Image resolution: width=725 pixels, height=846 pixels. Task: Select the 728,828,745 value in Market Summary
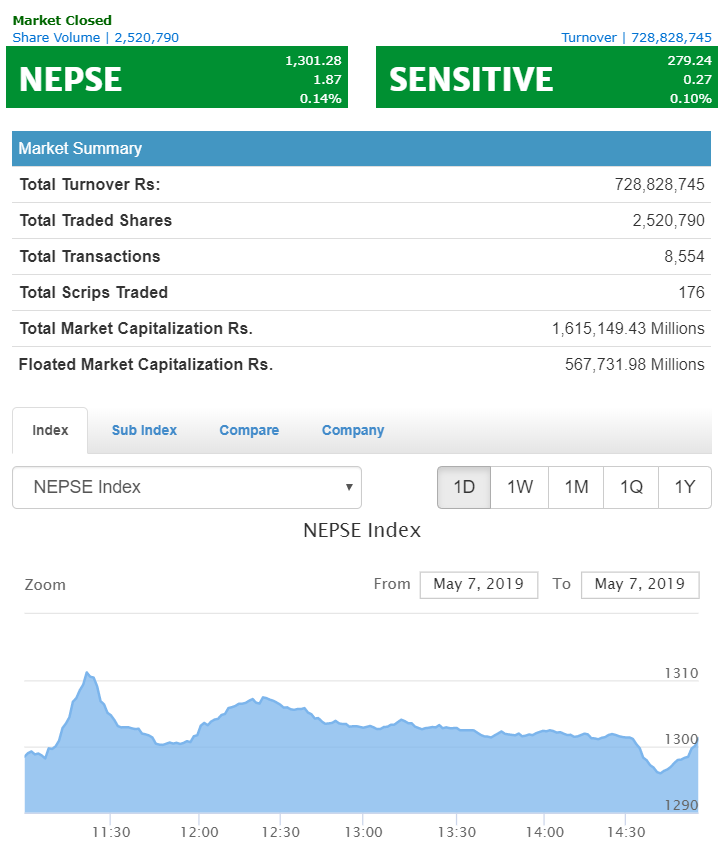(659, 185)
